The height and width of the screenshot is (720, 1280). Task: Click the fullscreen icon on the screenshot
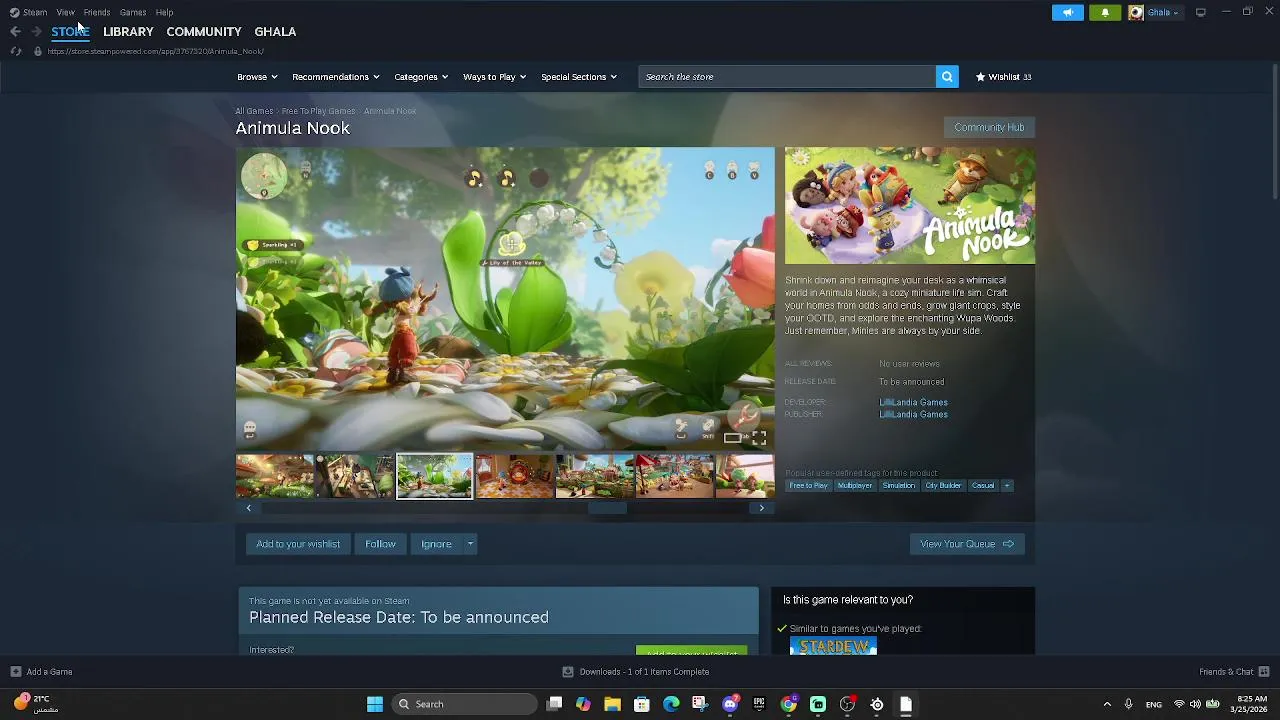coord(759,438)
